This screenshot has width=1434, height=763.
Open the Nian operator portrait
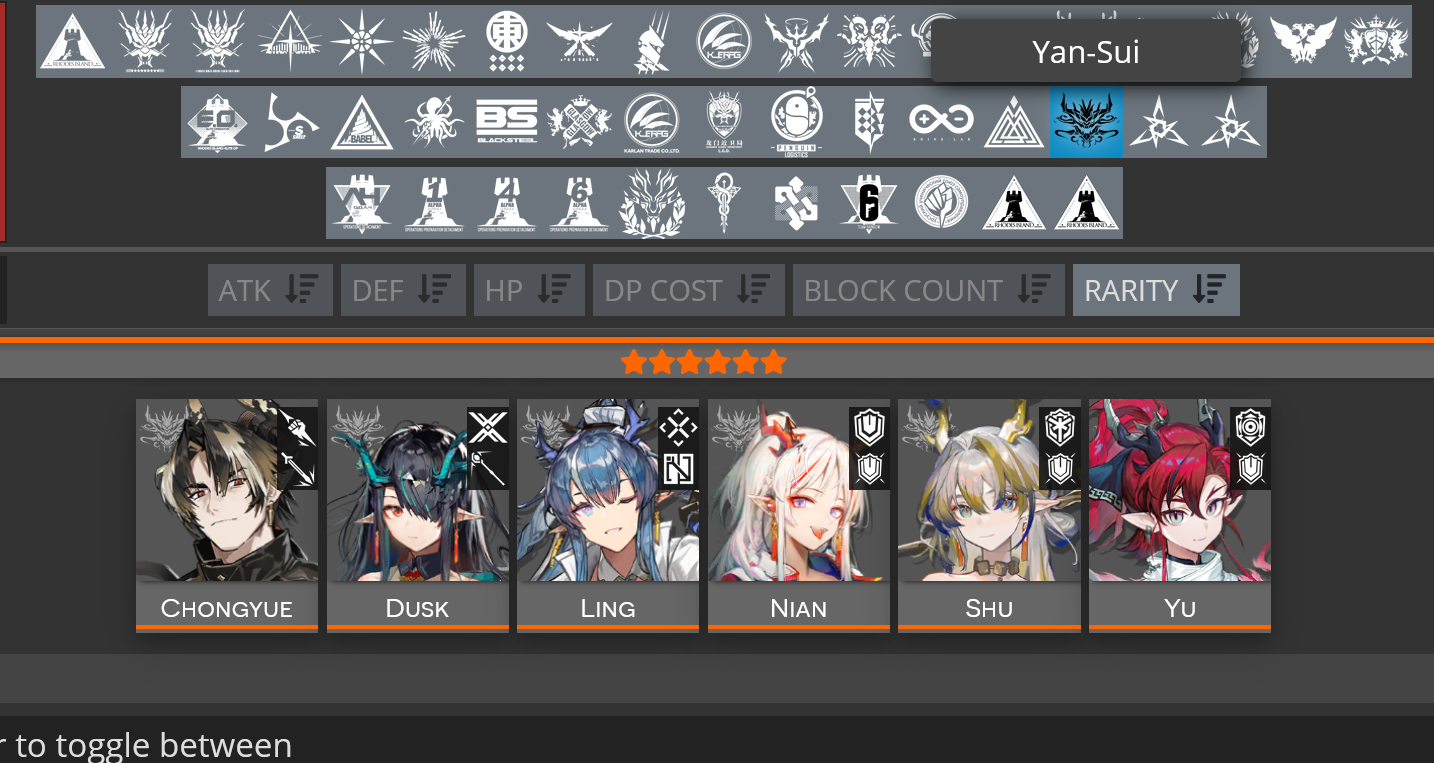pyautogui.click(x=799, y=490)
